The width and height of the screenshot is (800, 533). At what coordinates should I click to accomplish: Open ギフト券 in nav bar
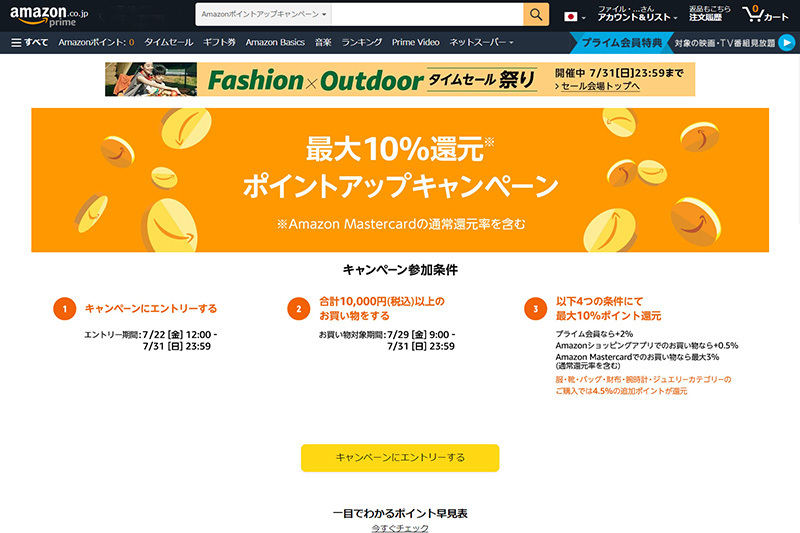[x=219, y=42]
